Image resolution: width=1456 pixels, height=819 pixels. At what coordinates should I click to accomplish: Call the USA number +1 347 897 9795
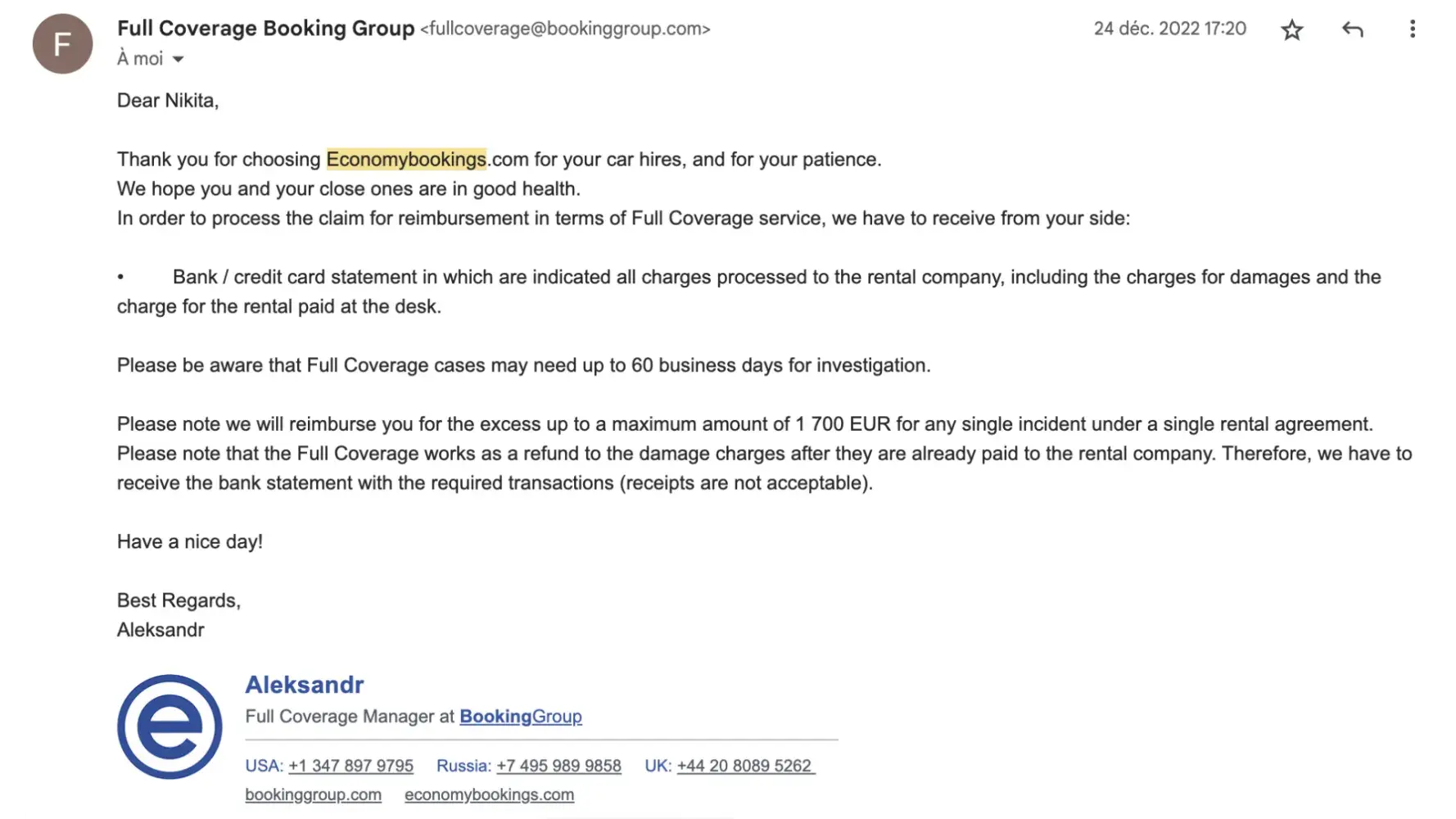350,766
